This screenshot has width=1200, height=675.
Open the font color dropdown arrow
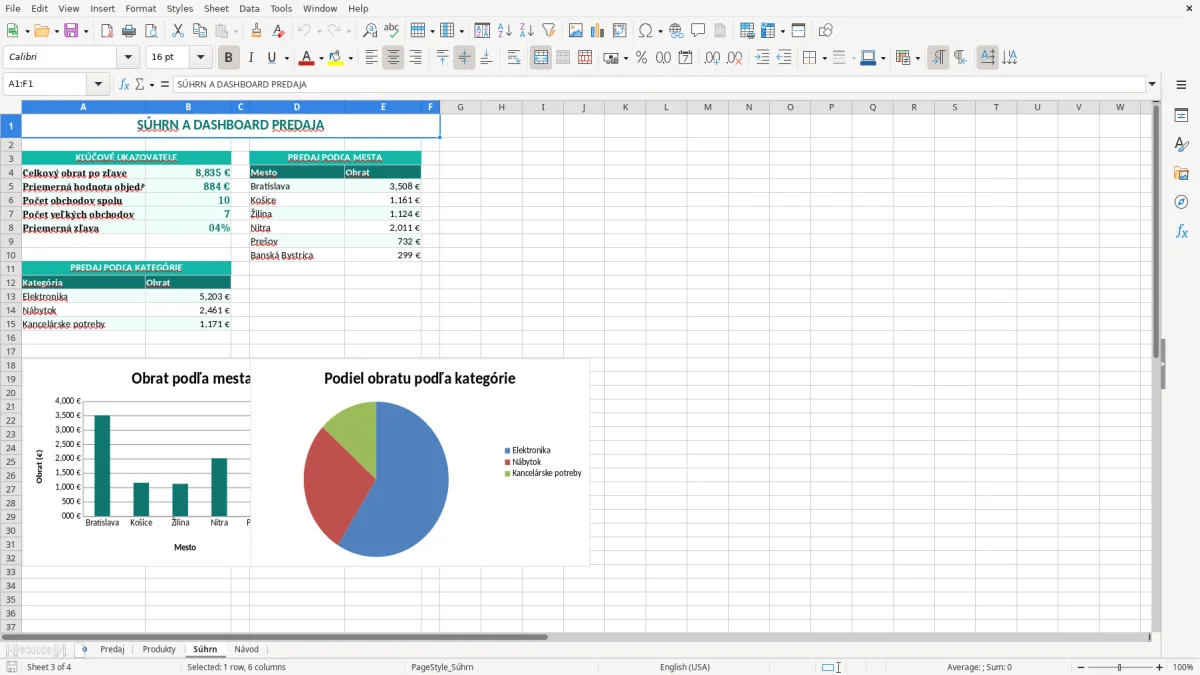point(320,58)
